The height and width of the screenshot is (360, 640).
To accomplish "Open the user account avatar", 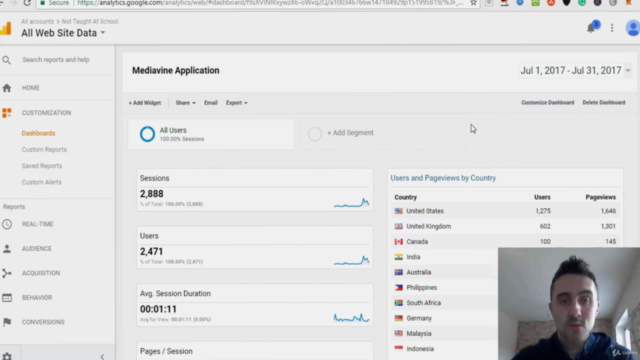I will [632, 28].
